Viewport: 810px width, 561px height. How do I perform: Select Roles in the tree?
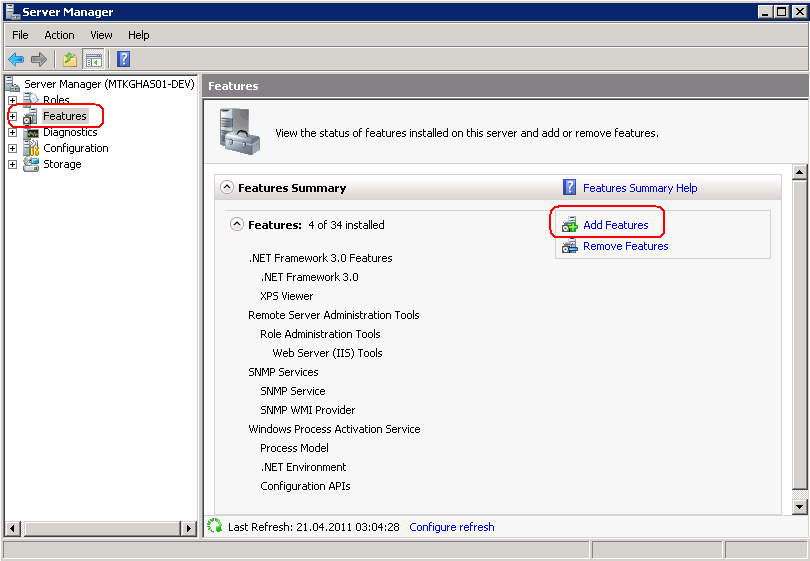pyautogui.click(x=56, y=100)
